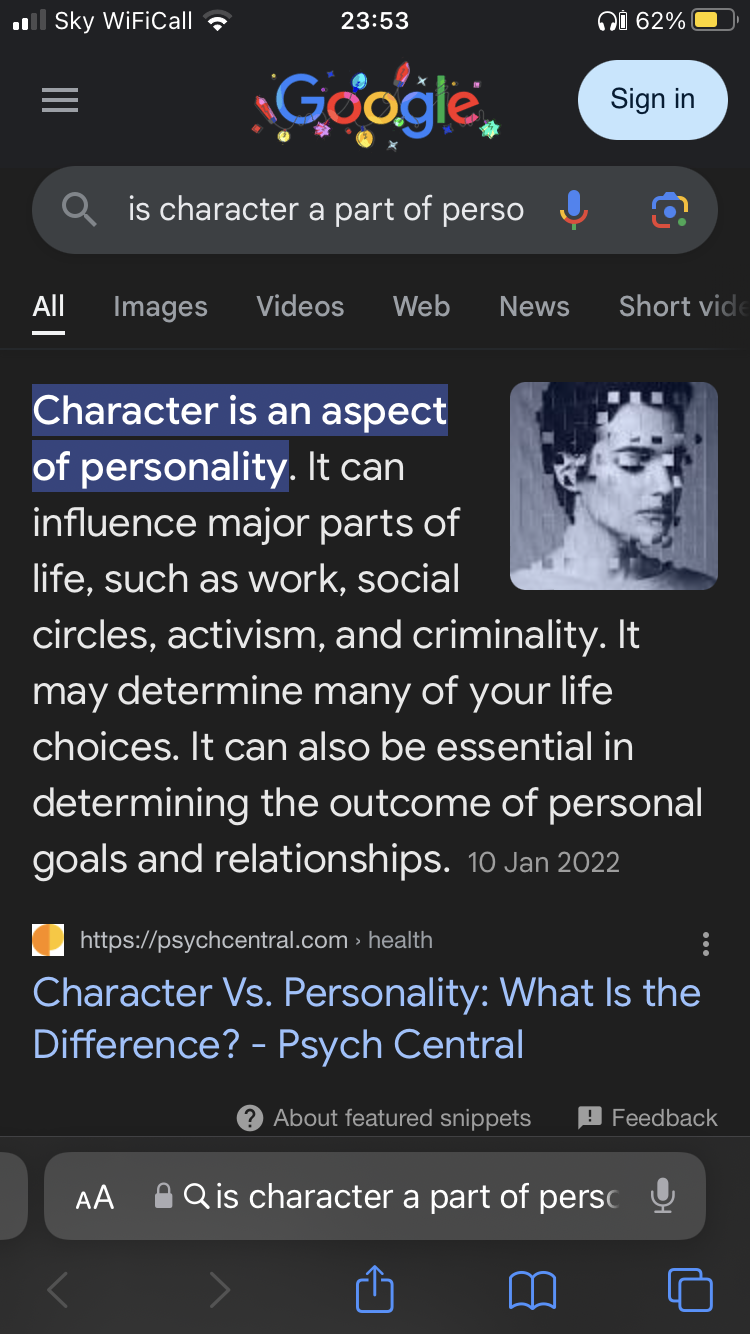Image resolution: width=750 pixels, height=1334 pixels.
Task: Select the News tab
Action: click(534, 306)
